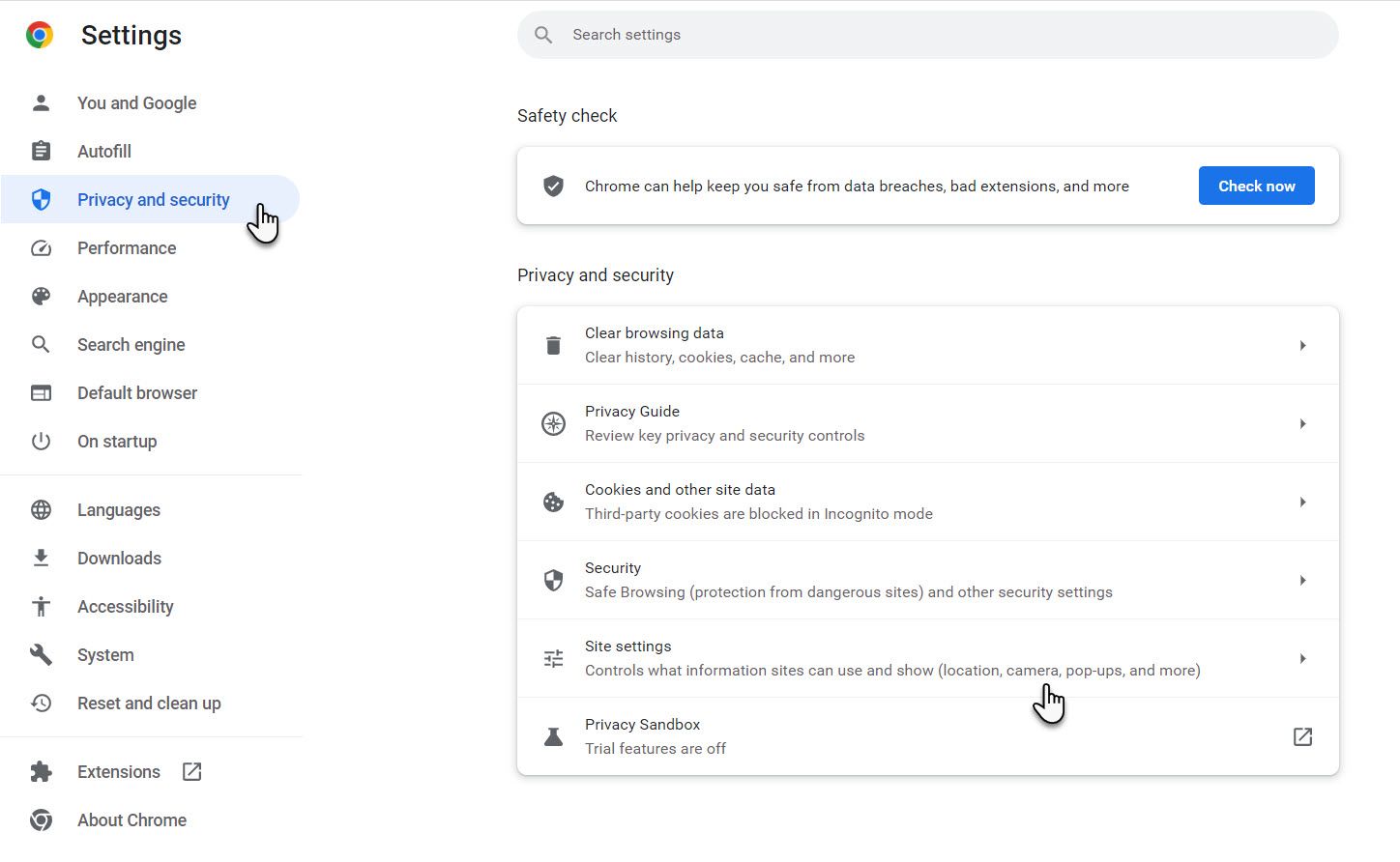The width and height of the screenshot is (1400, 862).
Task: Open the Downloads settings section
Action: point(119,558)
